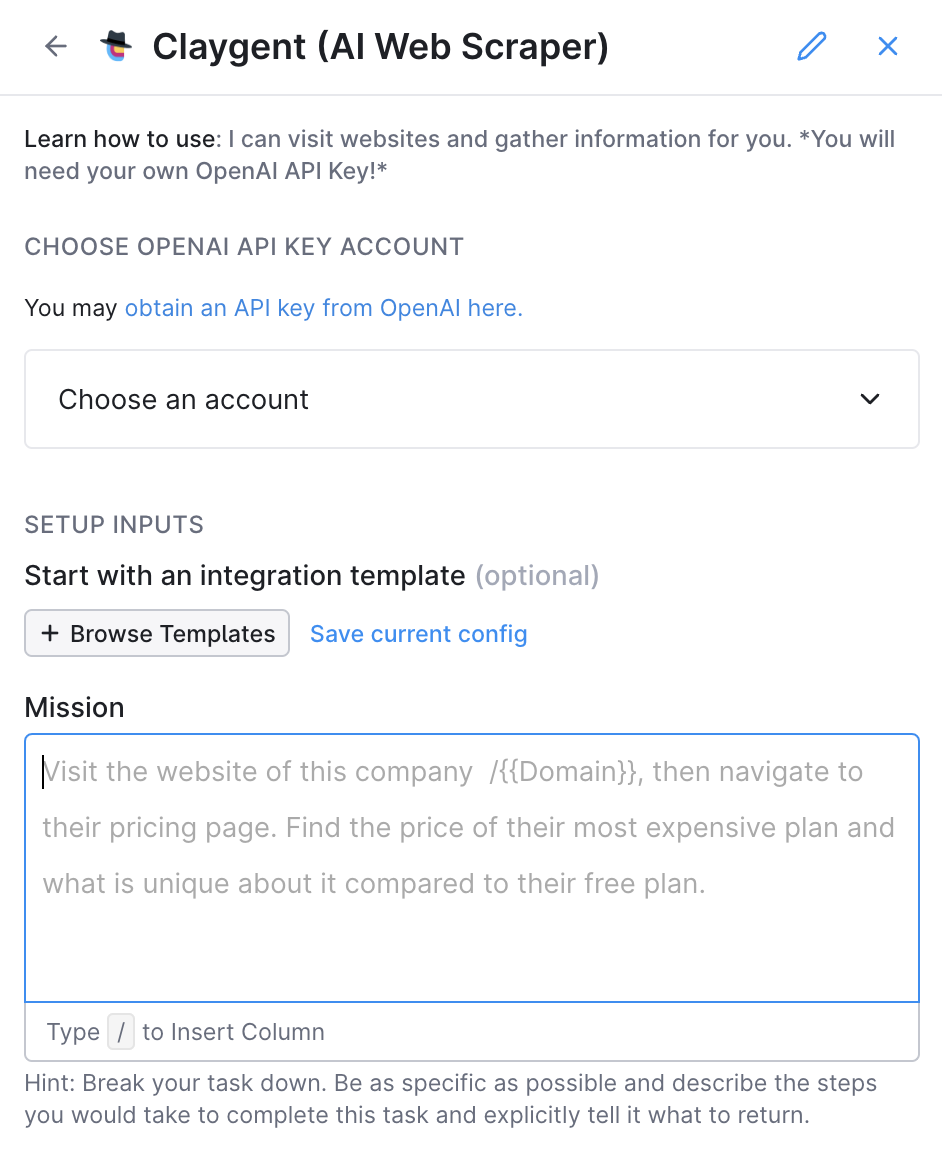Screen dimensions: 942x1154
Task: Close the Claygent panel with the X
Action: pyautogui.click(x=888, y=46)
